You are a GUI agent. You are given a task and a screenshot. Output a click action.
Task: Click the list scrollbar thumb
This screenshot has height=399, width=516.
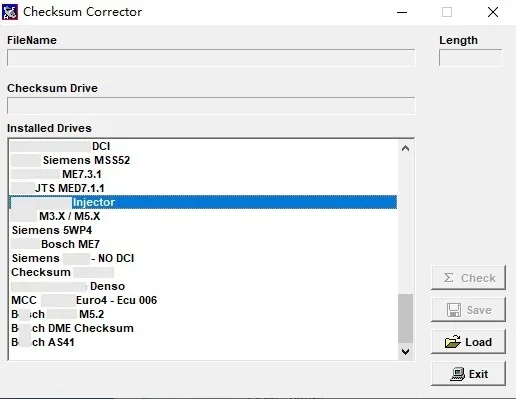(x=405, y=318)
